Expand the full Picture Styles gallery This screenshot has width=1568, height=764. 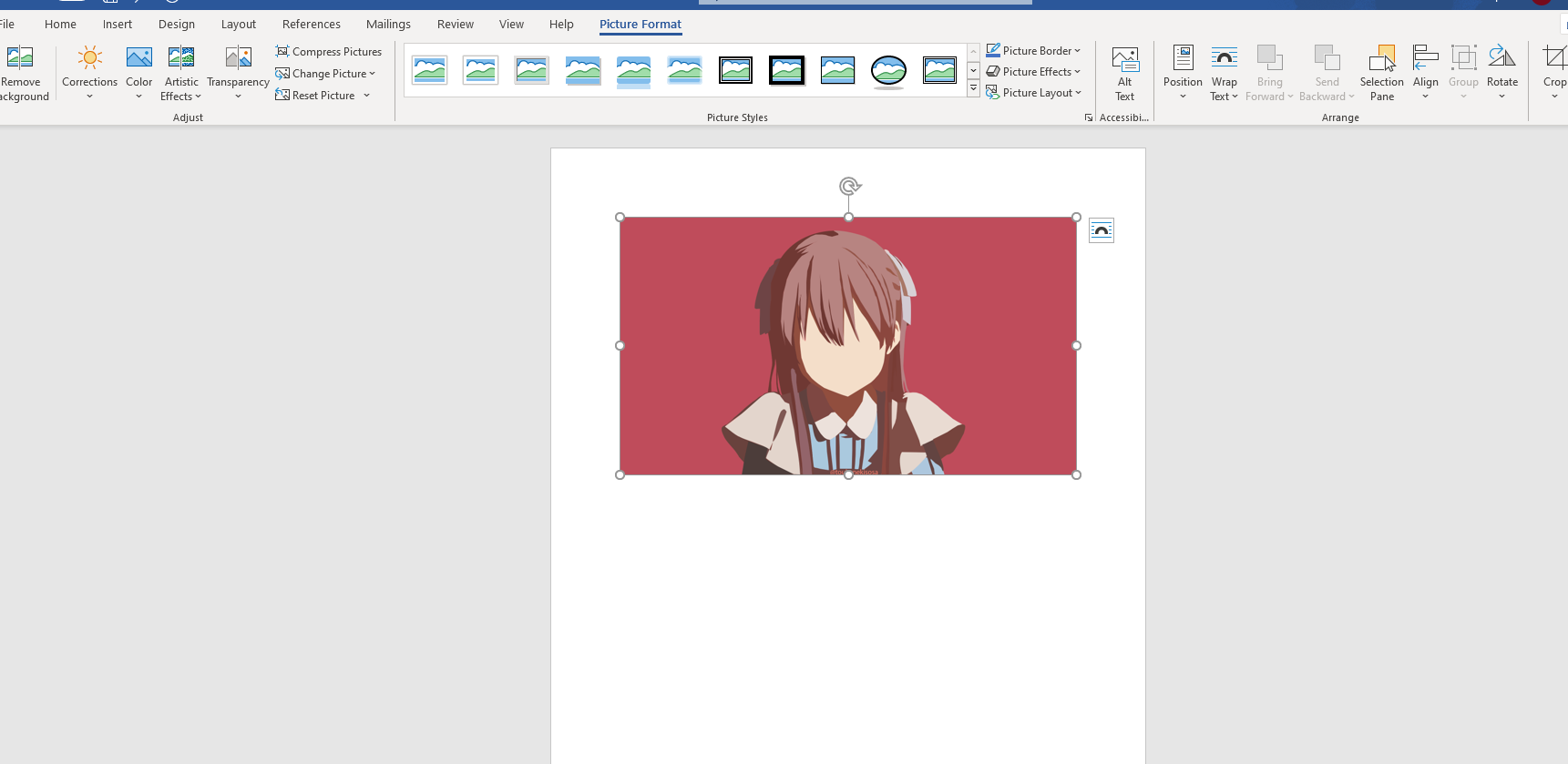(973, 88)
